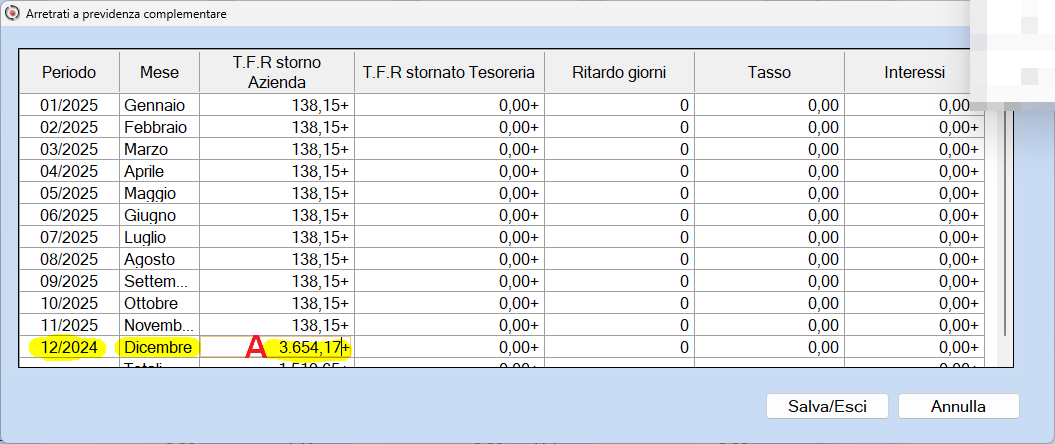Click the Marzo month cell

159,149
